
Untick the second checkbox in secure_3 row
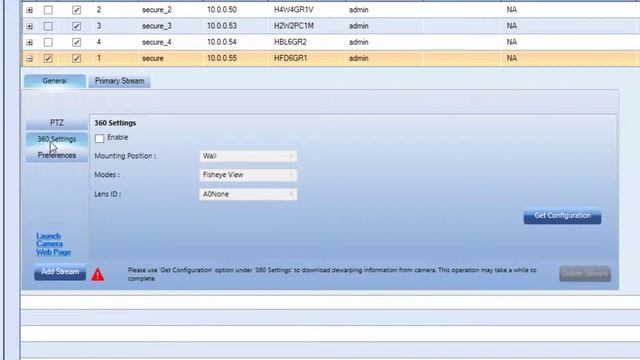(76, 26)
